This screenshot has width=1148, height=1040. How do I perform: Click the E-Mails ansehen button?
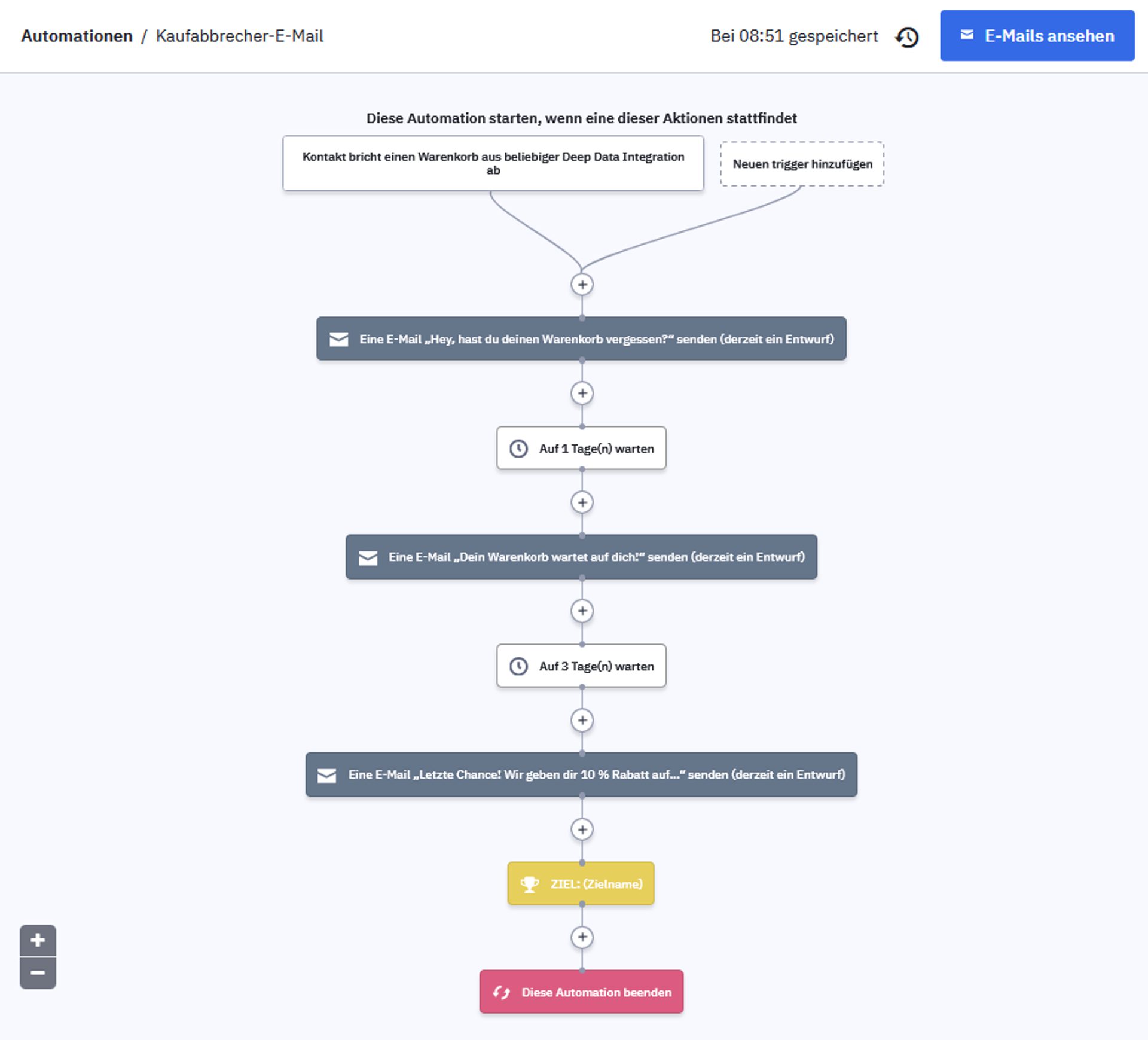click(1037, 36)
